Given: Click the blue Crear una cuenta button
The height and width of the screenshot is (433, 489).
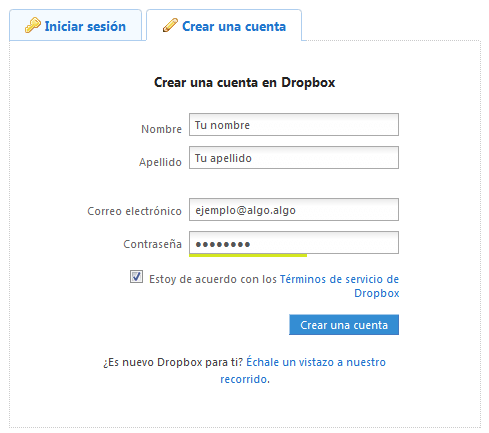Looking at the screenshot, I should 344,325.
